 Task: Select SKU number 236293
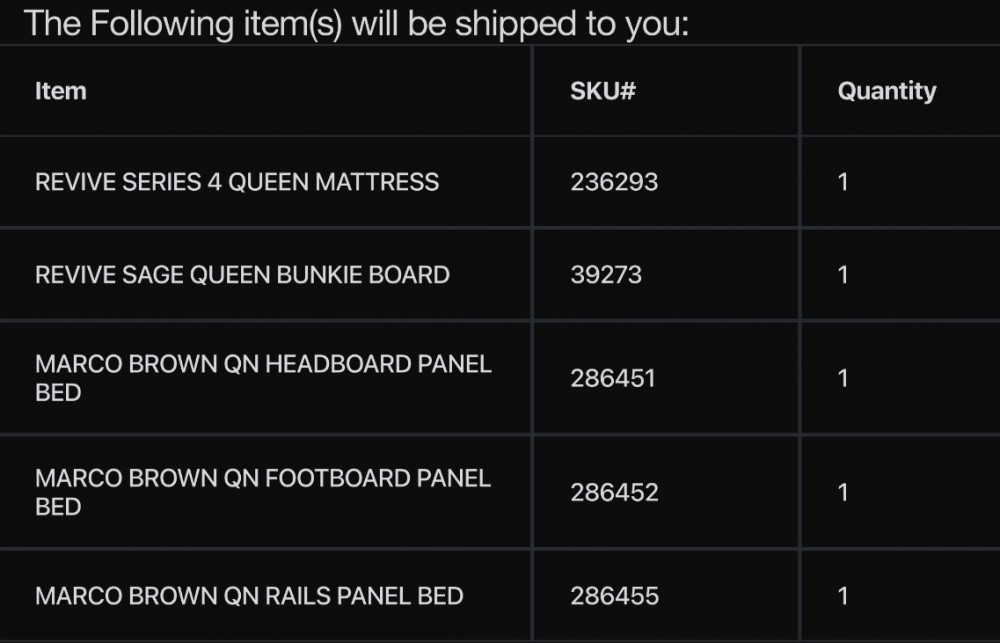coord(614,182)
